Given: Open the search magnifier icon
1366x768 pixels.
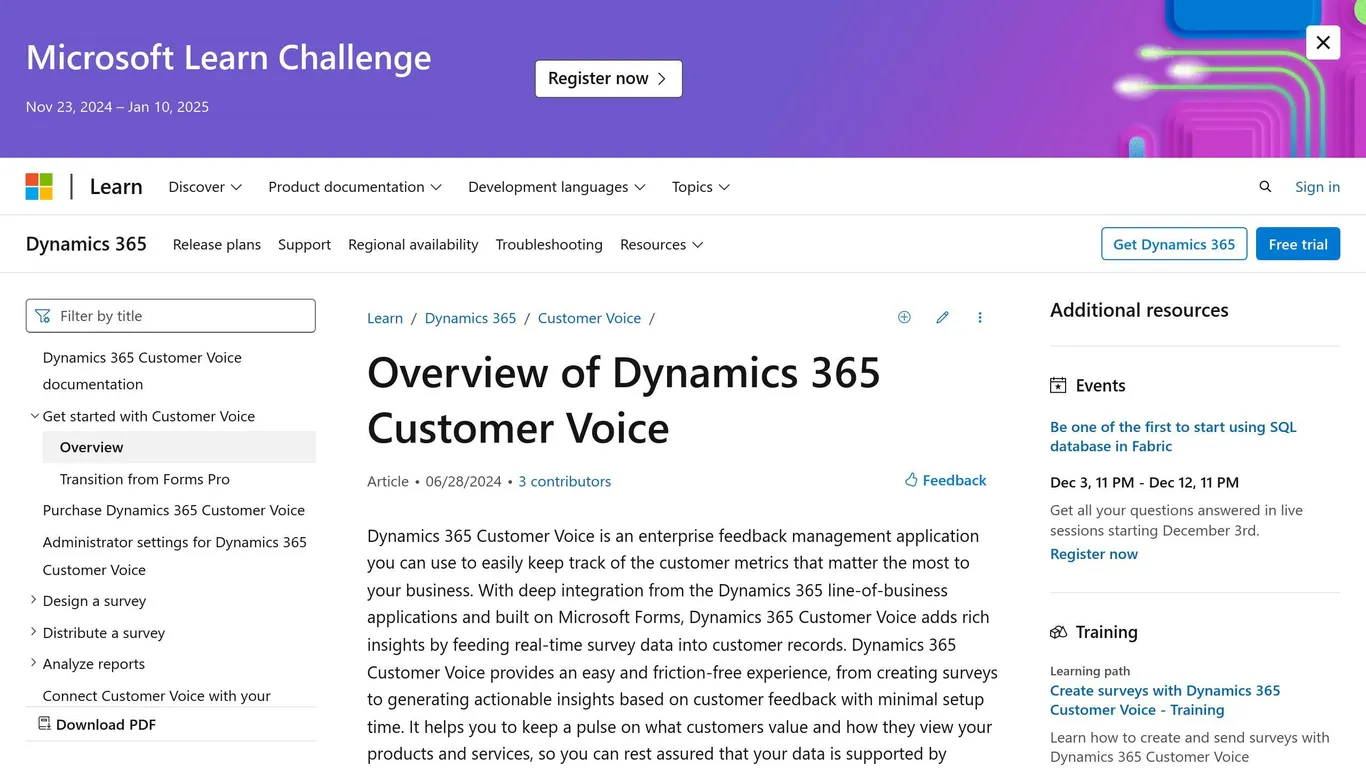Looking at the screenshot, I should 1265,186.
